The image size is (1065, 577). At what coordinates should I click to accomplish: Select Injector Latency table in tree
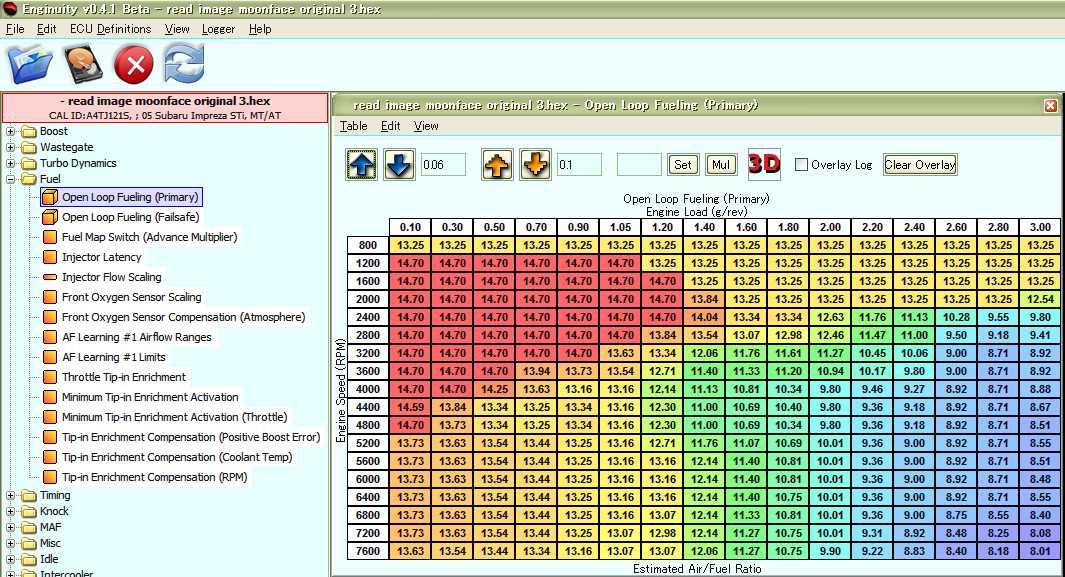tap(101, 257)
